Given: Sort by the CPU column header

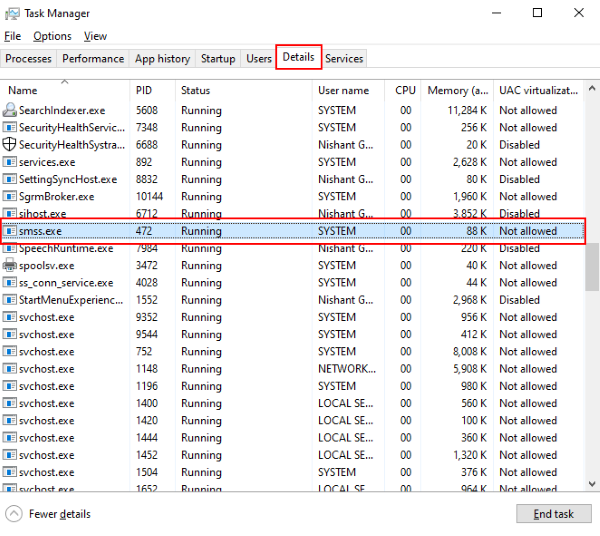Looking at the screenshot, I should click(x=403, y=90).
